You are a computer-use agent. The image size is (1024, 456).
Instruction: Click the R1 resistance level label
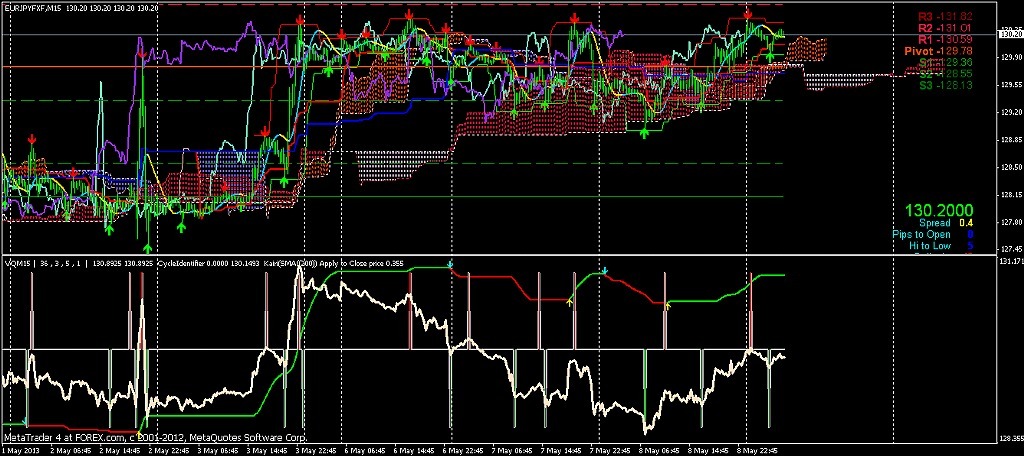(x=945, y=39)
